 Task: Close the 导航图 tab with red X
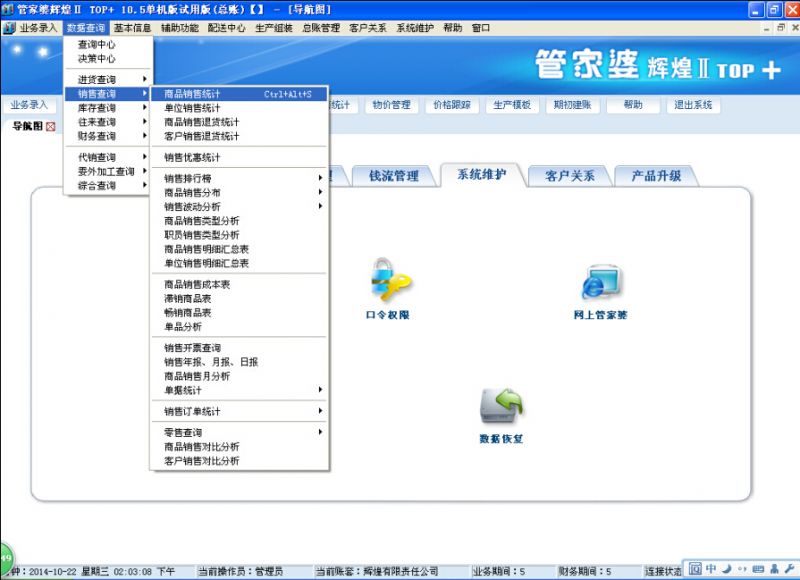pos(51,127)
